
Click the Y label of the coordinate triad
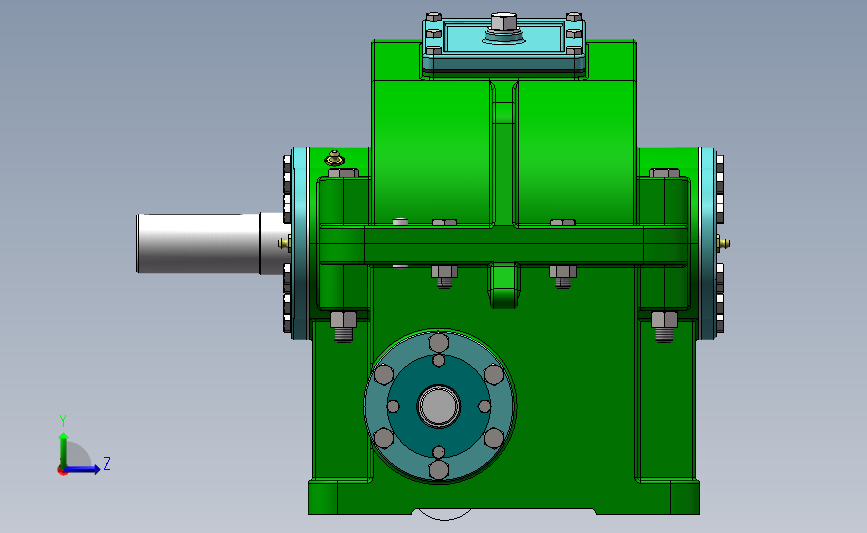click(x=63, y=421)
